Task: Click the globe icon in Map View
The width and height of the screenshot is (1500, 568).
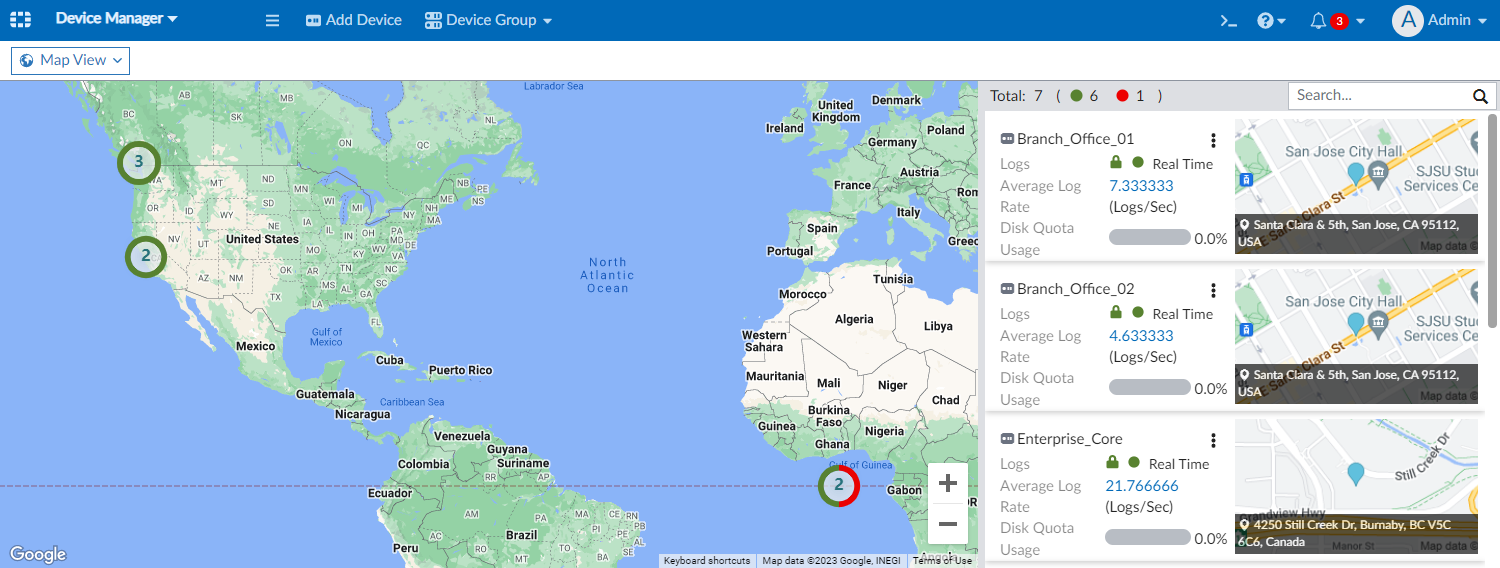Action: click(27, 60)
